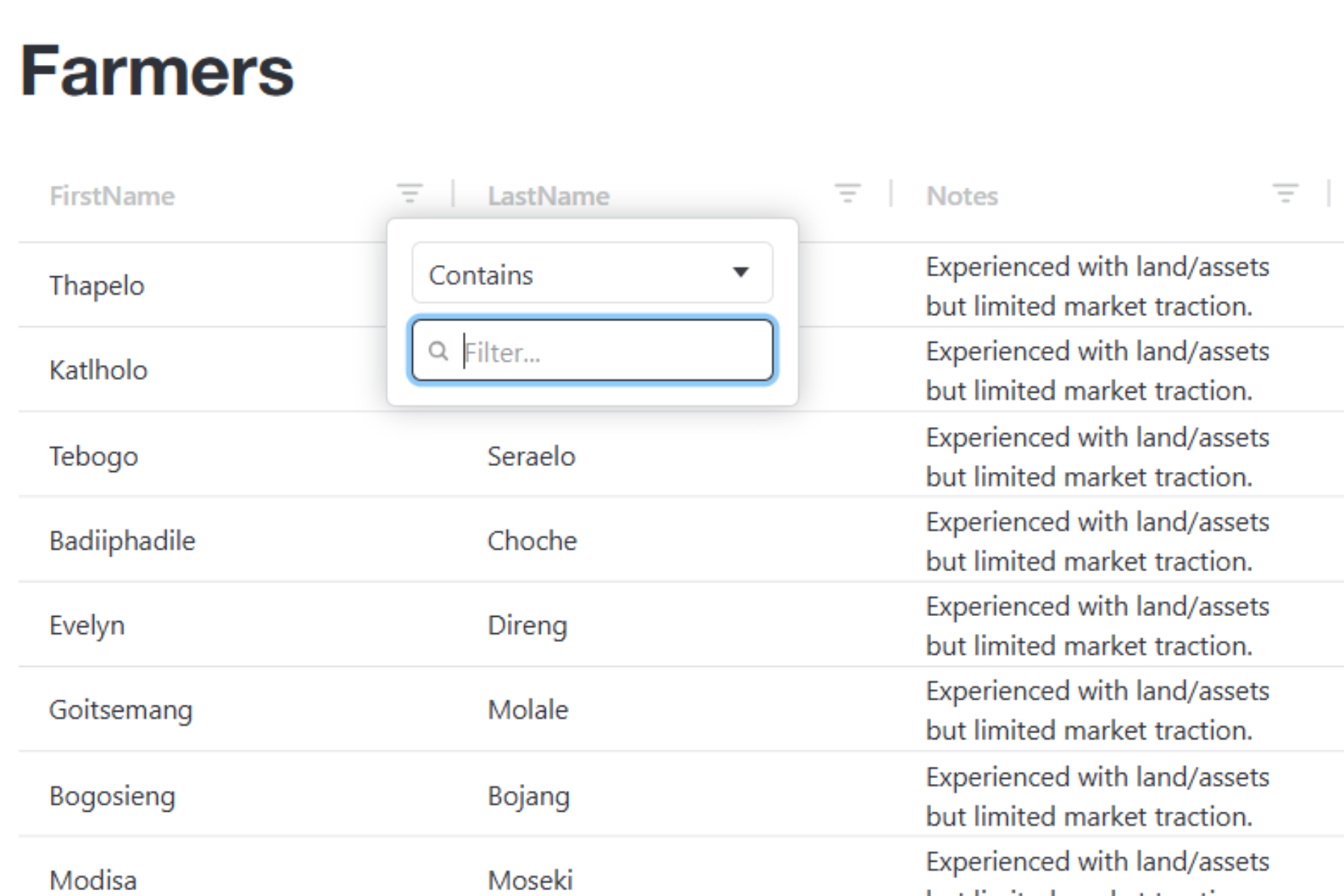Viewport: 1344px width, 896px height.
Task: Click the dropdown arrow next to Contains
Action: coord(740,273)
